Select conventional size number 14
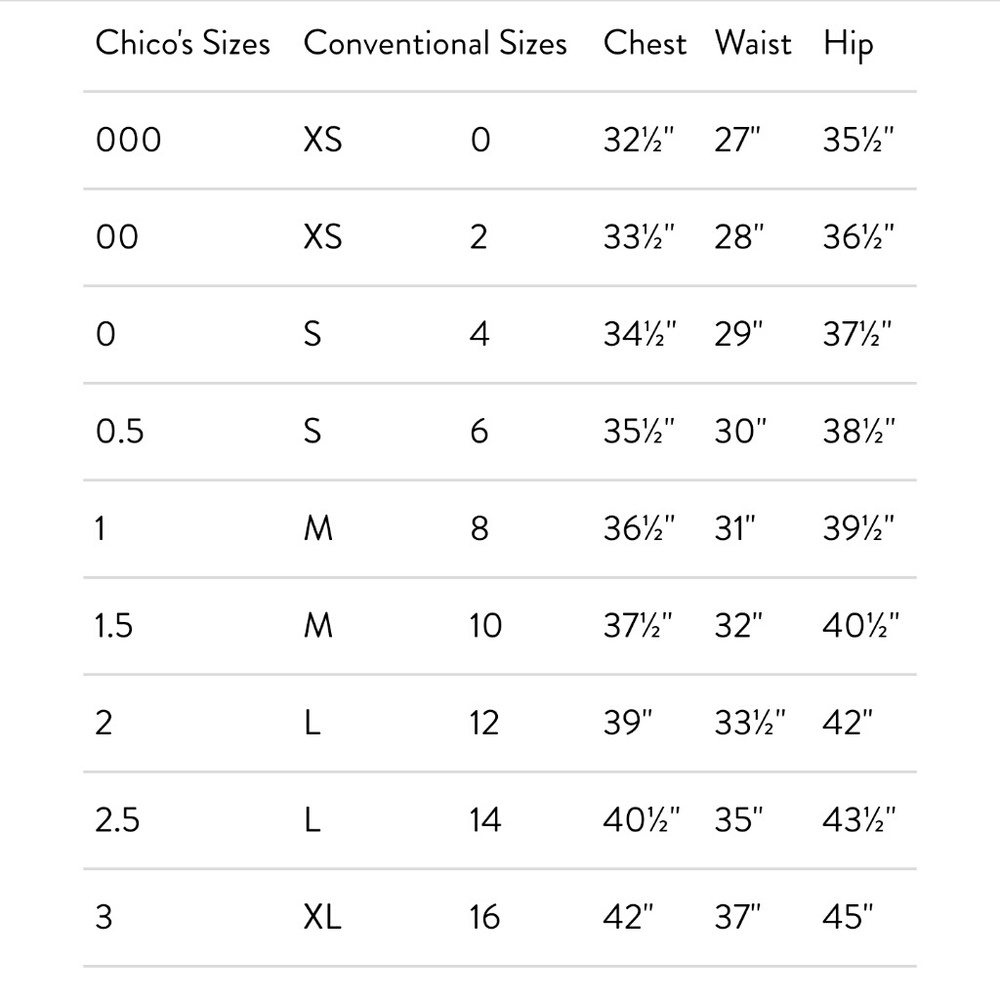Viewport: 1000px width, 999px height. coord(484,820)
